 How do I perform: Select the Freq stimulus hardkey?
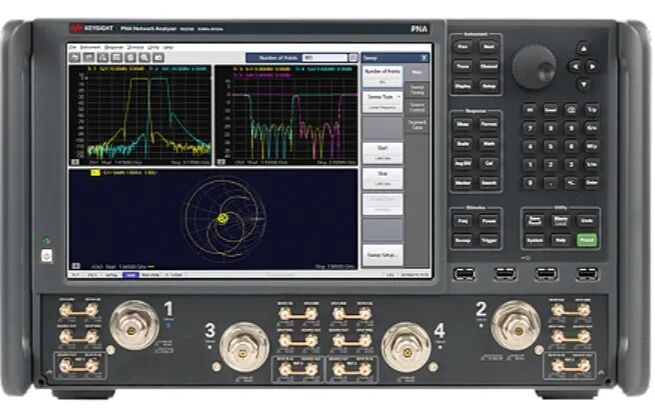pyautogui.click(x=463, y=221)
